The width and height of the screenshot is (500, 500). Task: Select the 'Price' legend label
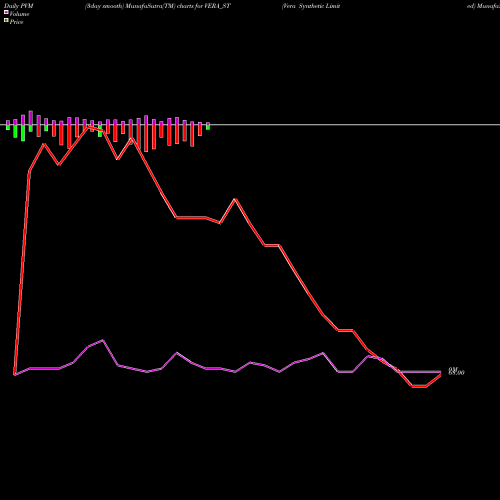pos(16,22)
